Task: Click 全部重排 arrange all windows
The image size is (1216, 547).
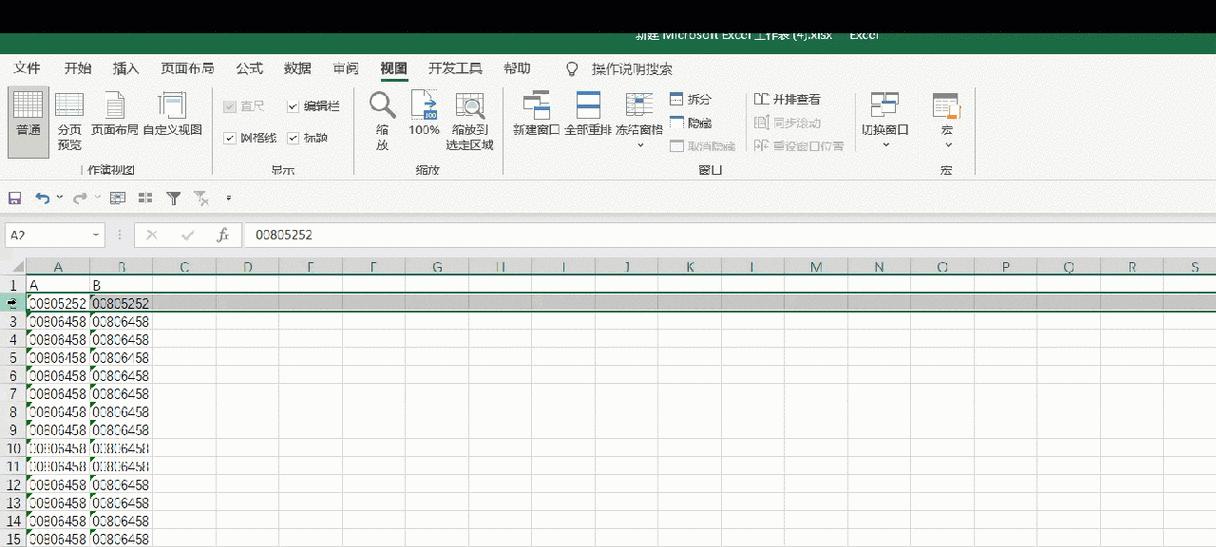Action: pos(588,115)
